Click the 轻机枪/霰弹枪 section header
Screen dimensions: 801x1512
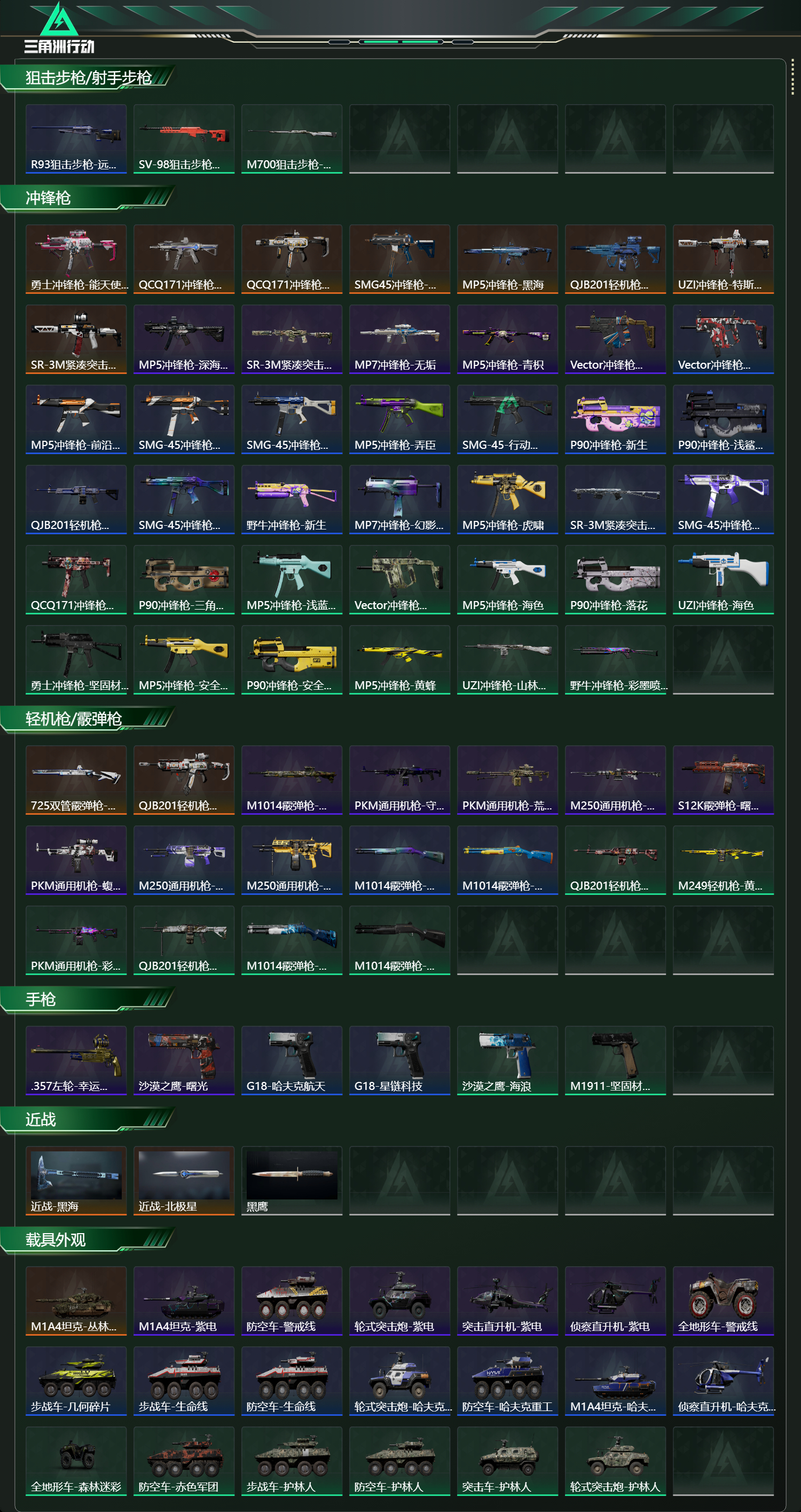click(x=73, y=719)
